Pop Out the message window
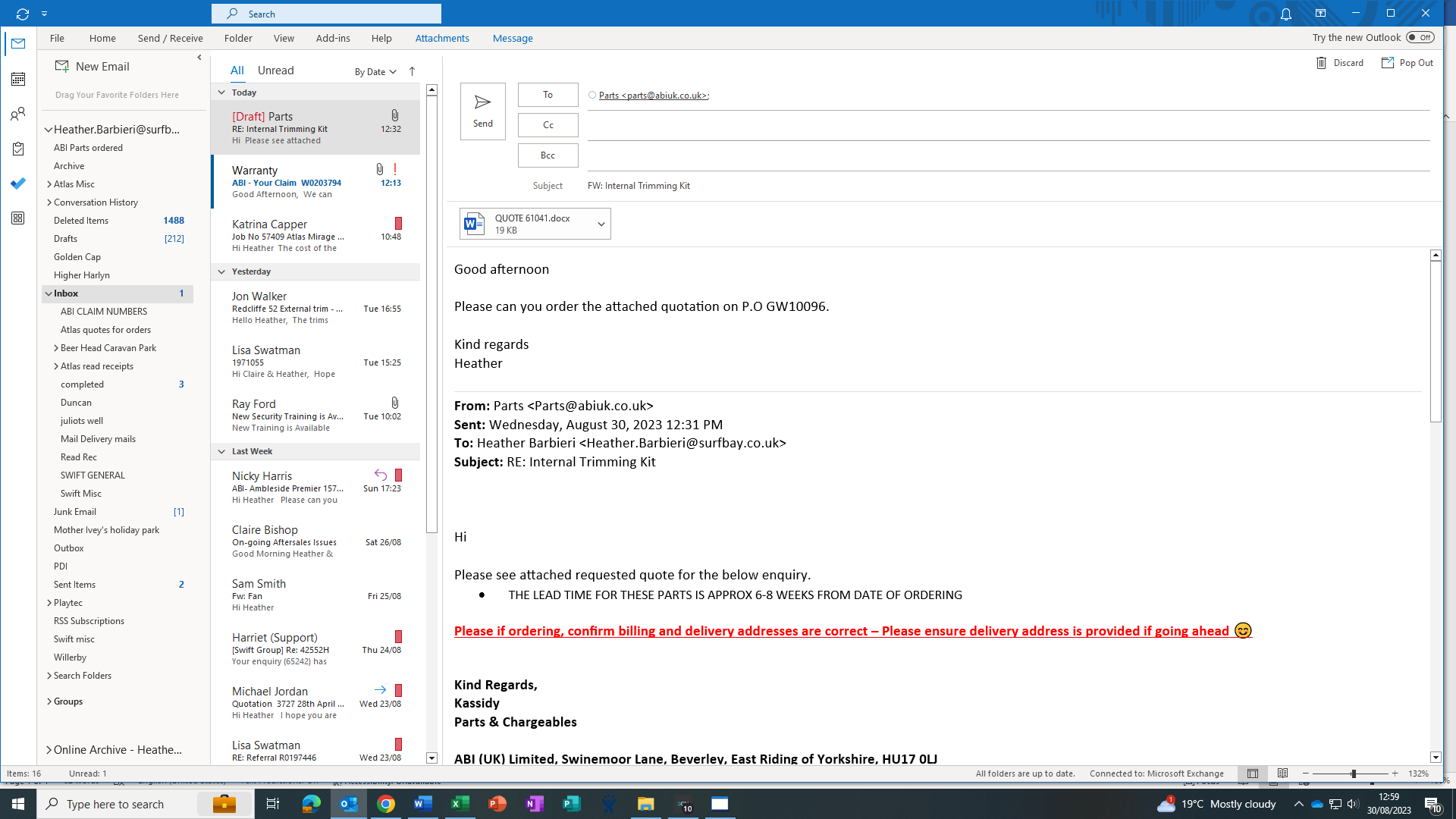This screenshot has height=819, width=1456. pyautogui.click(x=1407, y=63)
